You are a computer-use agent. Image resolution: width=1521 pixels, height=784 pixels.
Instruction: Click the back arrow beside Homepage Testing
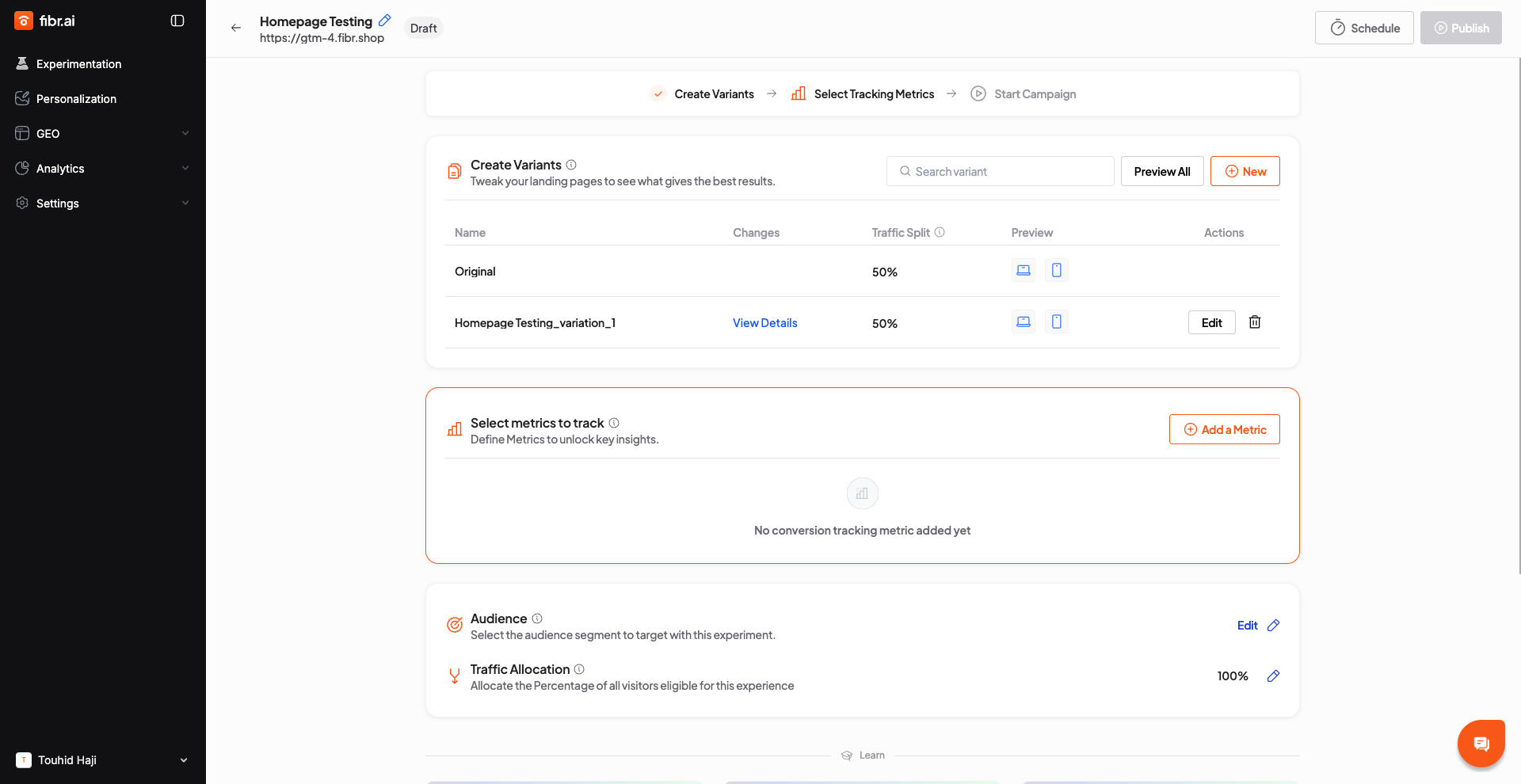click(236, 28)
